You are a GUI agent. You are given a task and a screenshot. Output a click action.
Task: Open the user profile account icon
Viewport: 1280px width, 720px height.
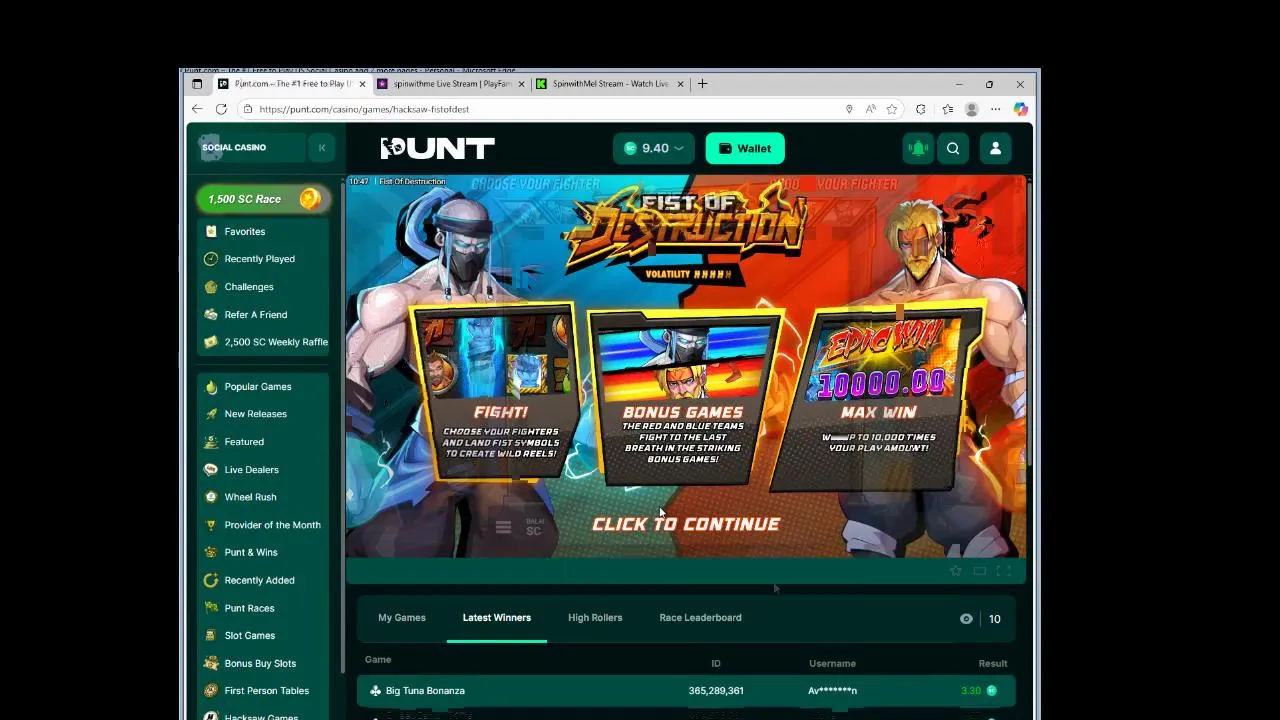995,148
